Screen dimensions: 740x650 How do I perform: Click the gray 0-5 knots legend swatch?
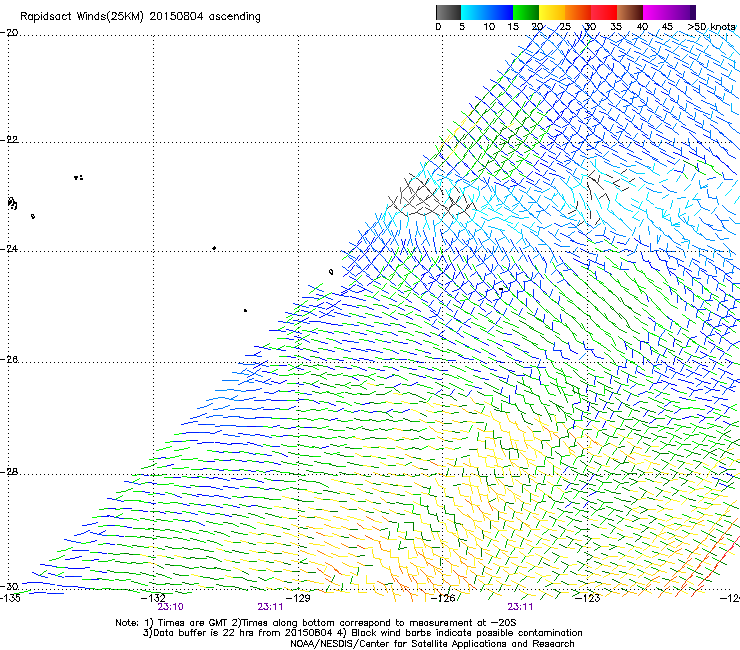pos(448,12)
